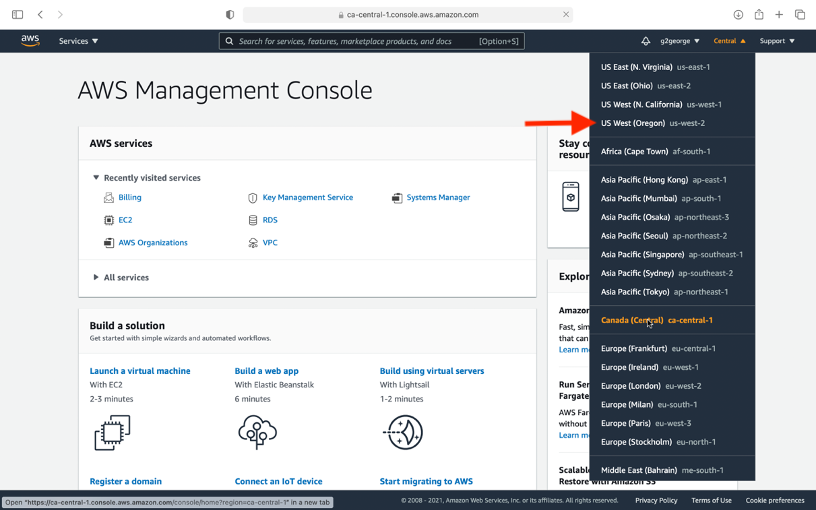Open the Terms of Use footer link
The width and height of the screenshot is (816, 510).
tap(711, 500)
